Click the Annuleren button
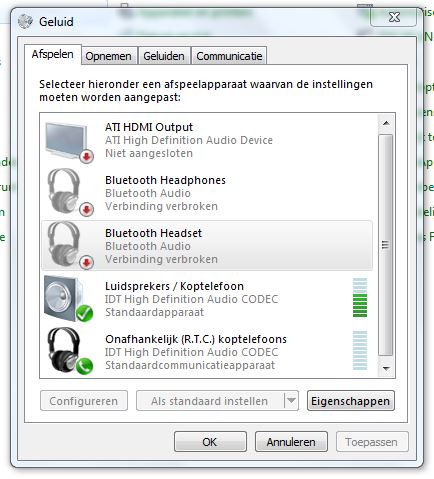The width and height of the screenshot is (434, 479). tap(291, 442)
